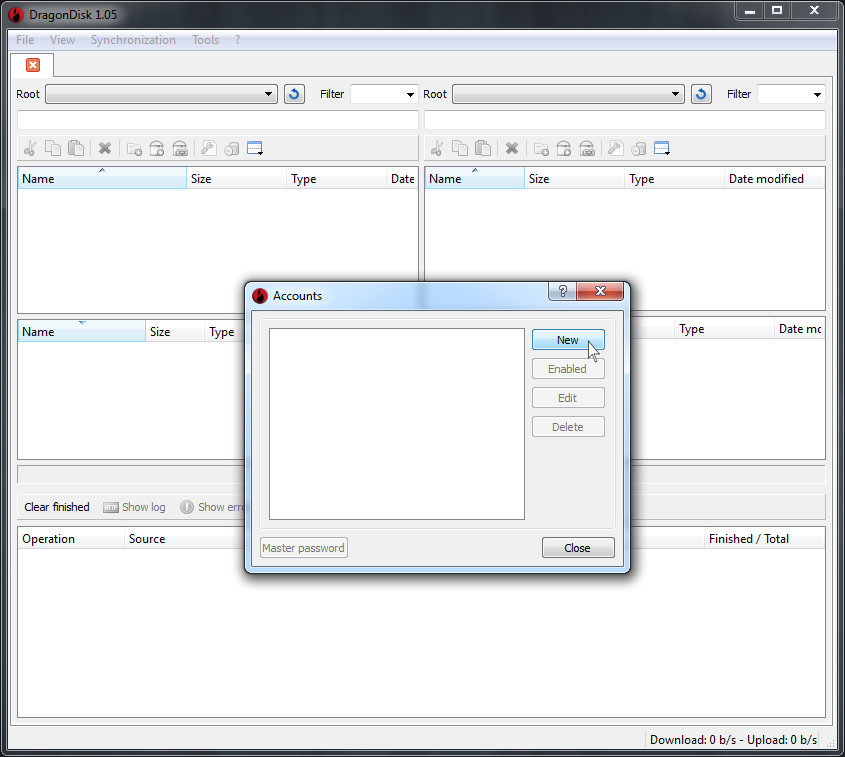Close the Accounts dialog with the Close button
Screen dimensions: 845x757
point(578,547)
